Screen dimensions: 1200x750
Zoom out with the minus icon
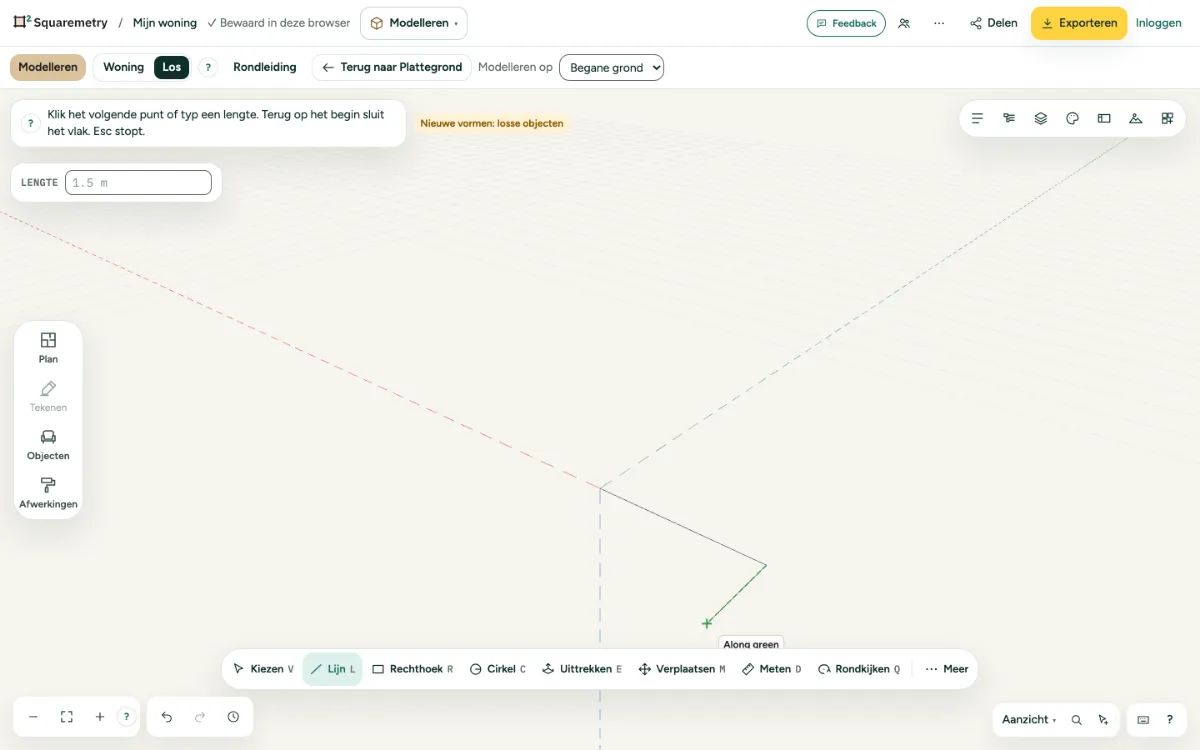(x=33, y=717)
